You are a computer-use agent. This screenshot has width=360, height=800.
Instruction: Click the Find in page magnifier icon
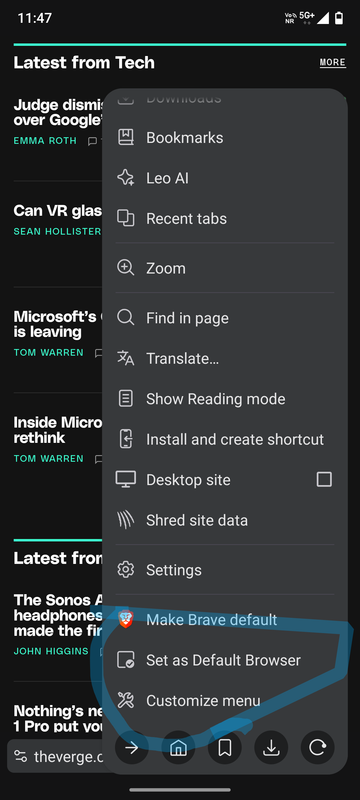(x=125, y=318)
